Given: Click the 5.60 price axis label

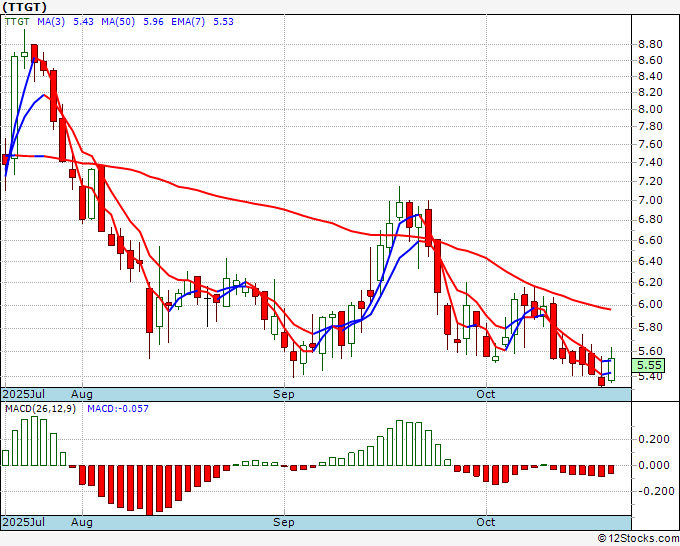Looking at the screenshot, I should 650,351.
